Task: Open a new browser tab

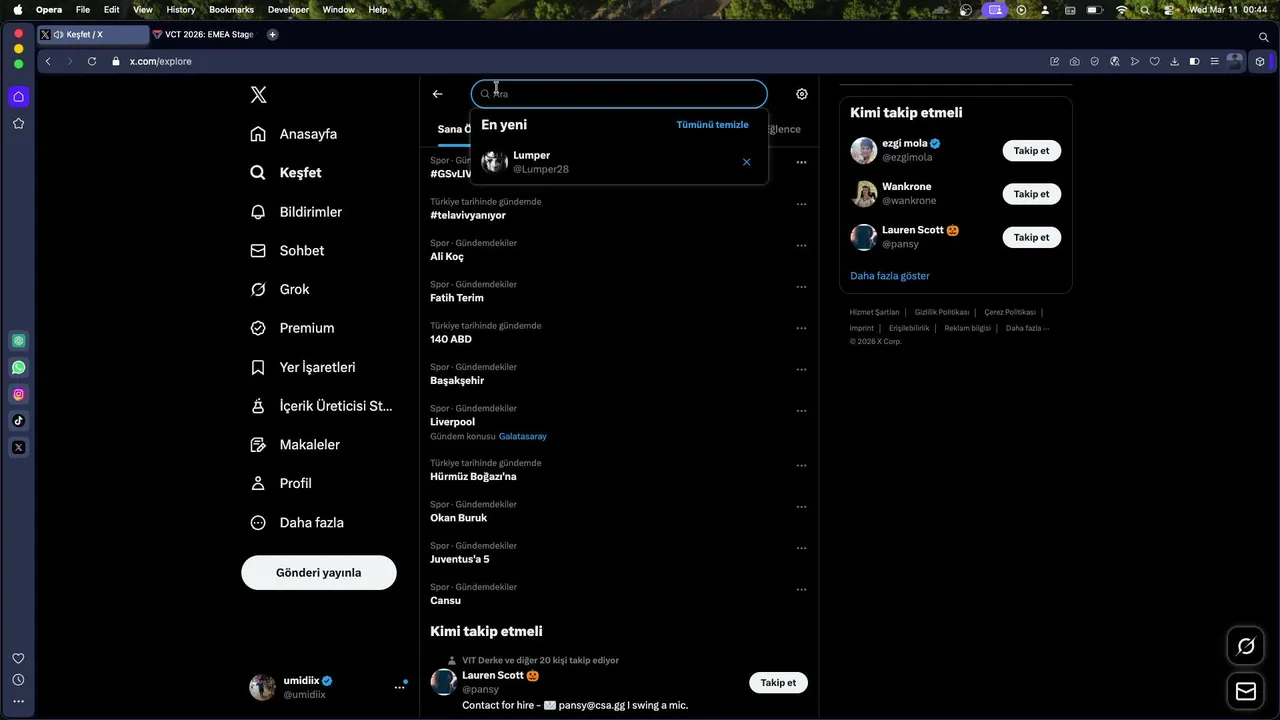Action: 272,34
